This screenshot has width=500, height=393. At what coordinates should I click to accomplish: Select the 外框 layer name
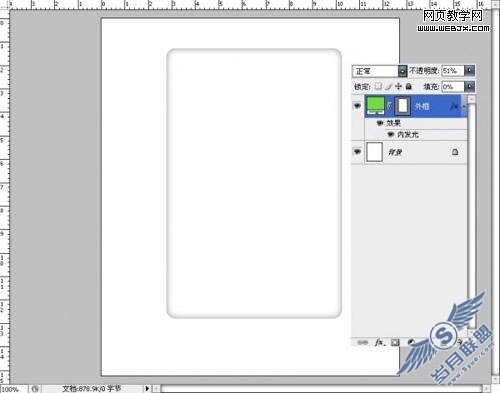pyautogui.click(x=422, y=106)
